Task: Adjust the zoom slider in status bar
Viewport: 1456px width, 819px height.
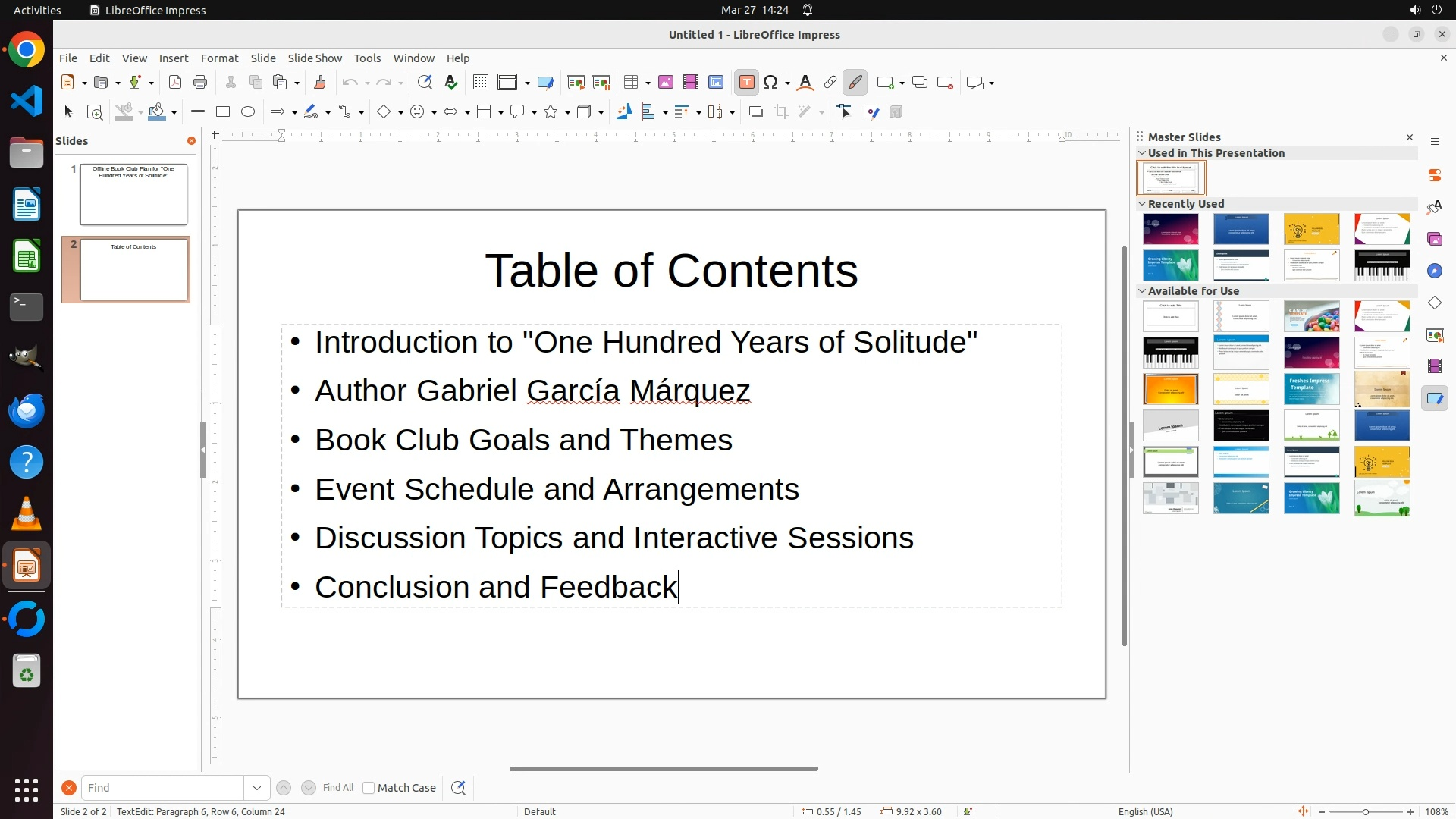Action: point(1366,812)
